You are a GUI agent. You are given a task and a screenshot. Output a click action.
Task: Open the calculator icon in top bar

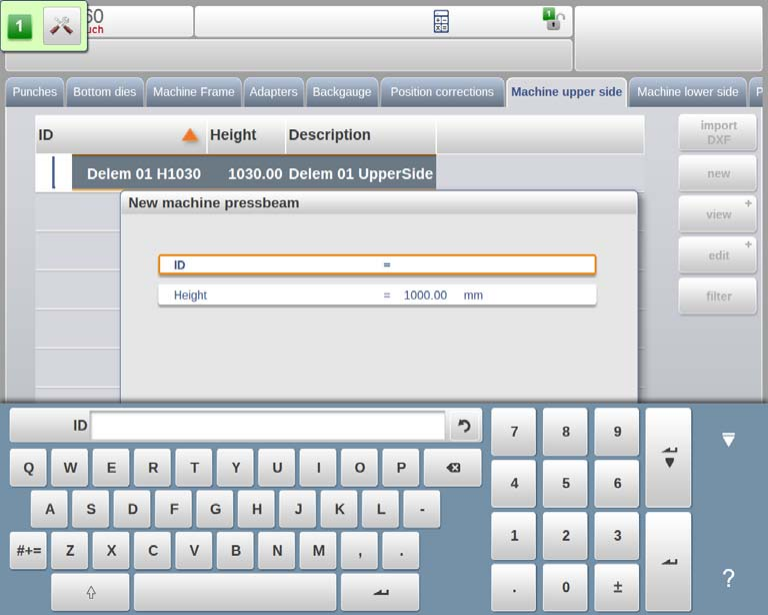pos(441,22)
